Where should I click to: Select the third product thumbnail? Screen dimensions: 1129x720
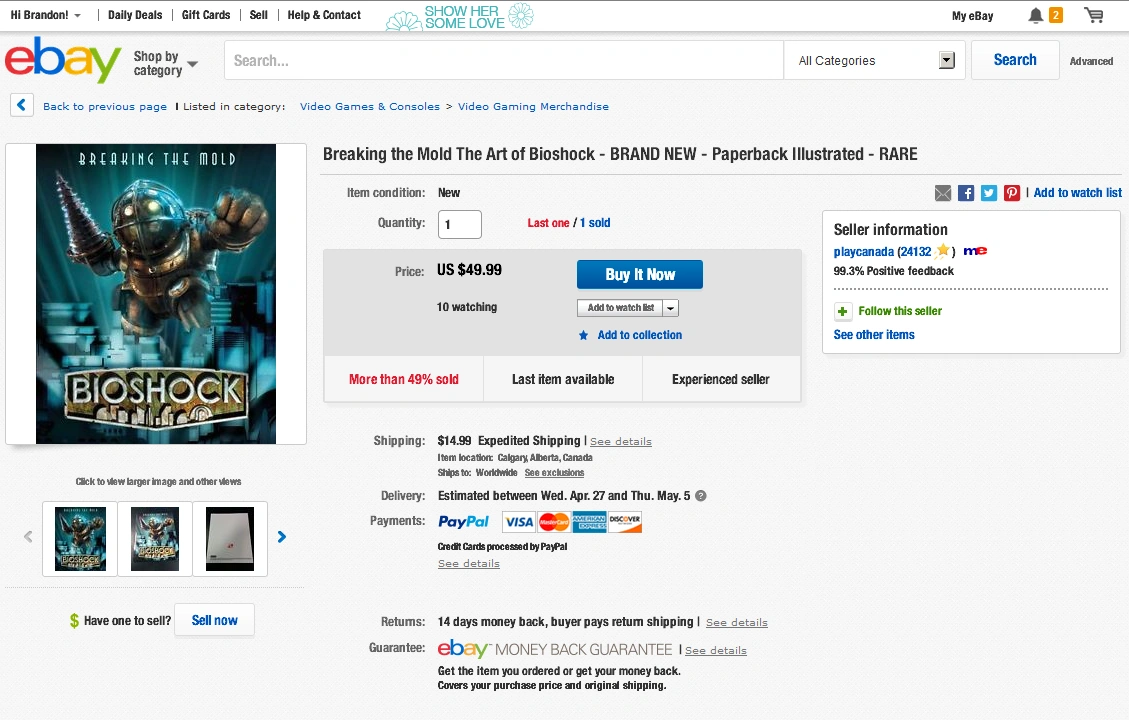(x=230, y=539)
